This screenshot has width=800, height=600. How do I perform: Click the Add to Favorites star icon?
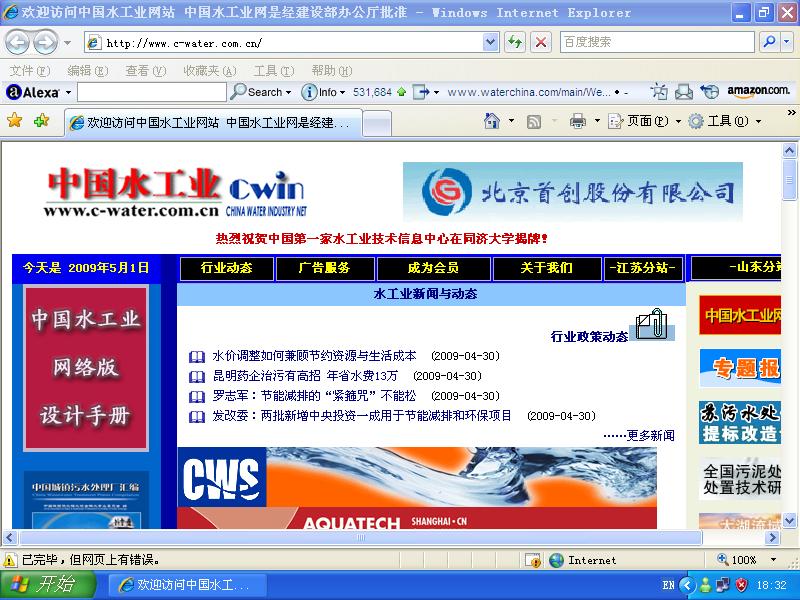41,121
